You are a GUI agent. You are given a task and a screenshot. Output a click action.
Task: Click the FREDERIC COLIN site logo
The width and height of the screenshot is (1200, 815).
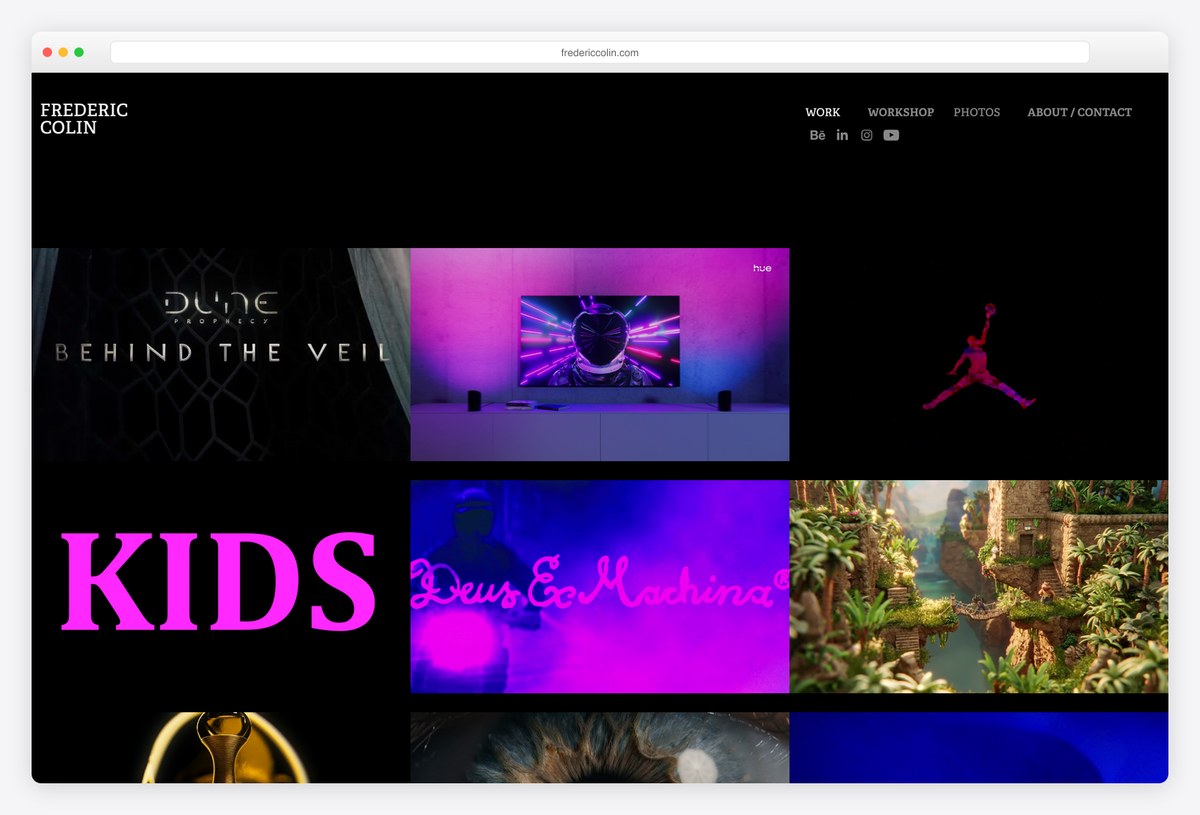(x=84, y=119)
